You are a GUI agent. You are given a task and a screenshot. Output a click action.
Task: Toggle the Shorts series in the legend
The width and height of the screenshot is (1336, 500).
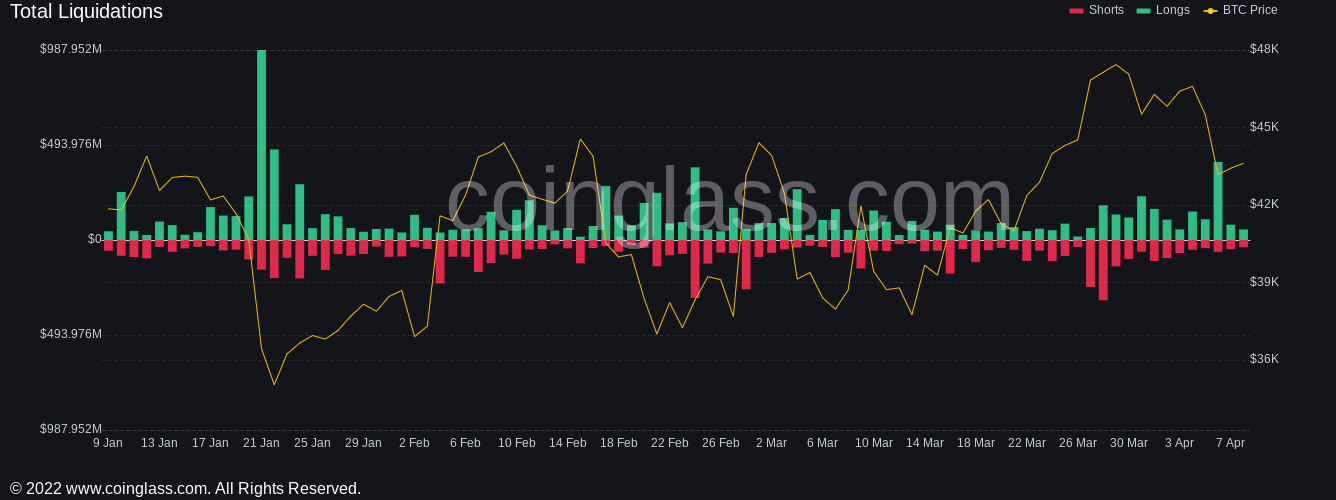coord(1105,10)
